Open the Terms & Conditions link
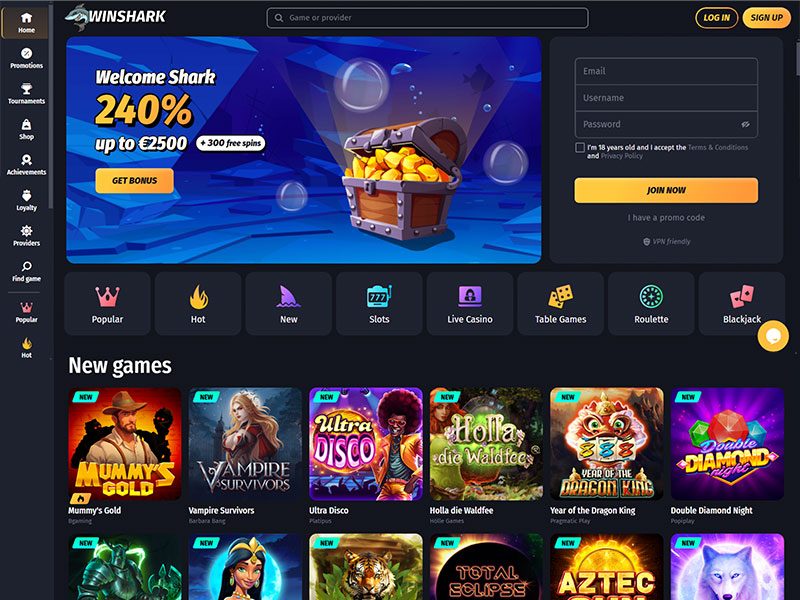Screen dimensions: 800x600 point(718,147)
